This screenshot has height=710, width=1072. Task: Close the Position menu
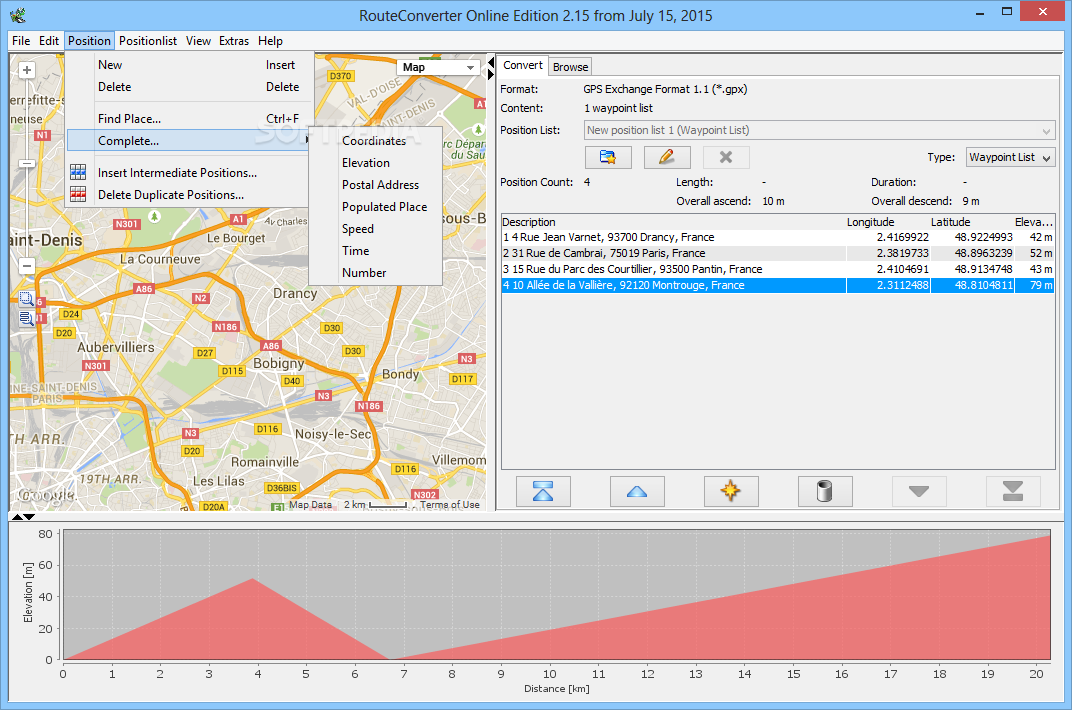(89, 41)
